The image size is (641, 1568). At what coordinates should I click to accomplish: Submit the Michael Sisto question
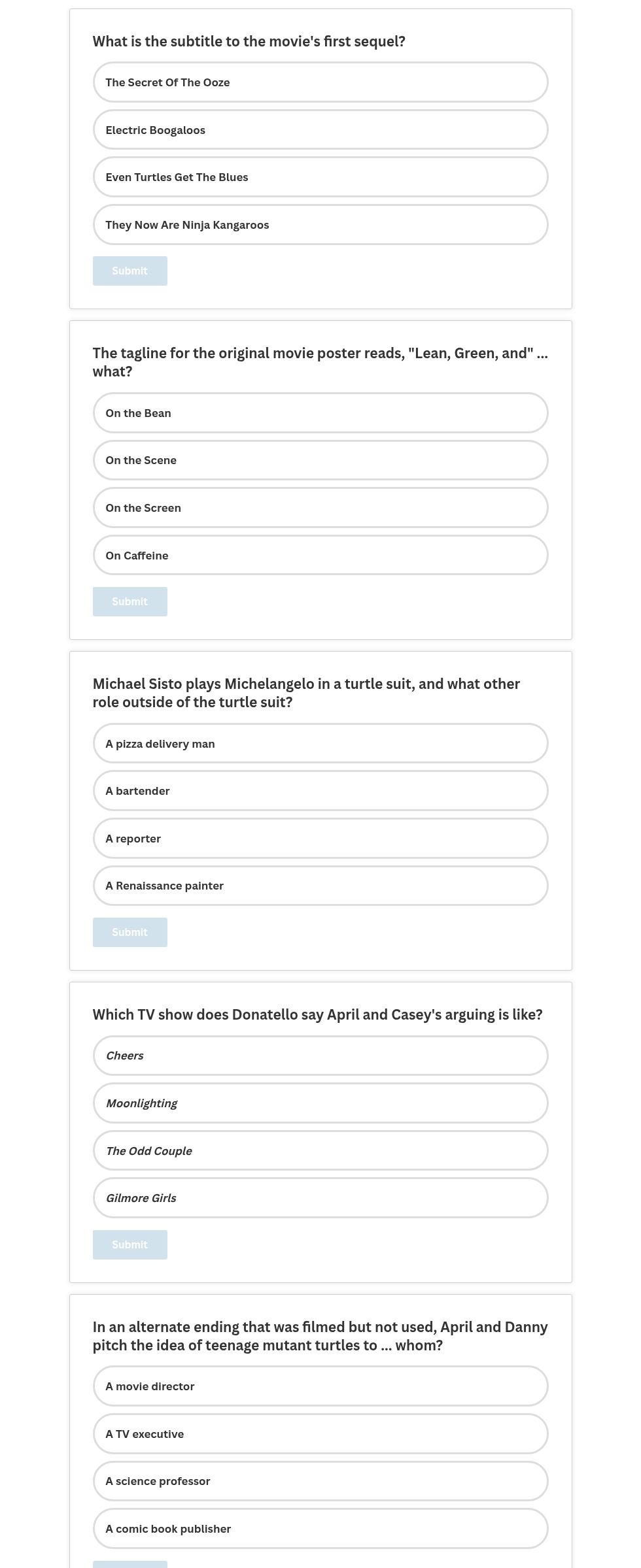tap(130, 931)
